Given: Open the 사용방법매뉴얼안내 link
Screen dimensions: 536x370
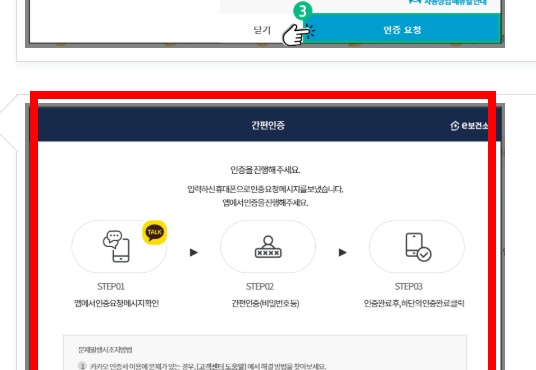Looking at the screenshot, I should [448, 2].
